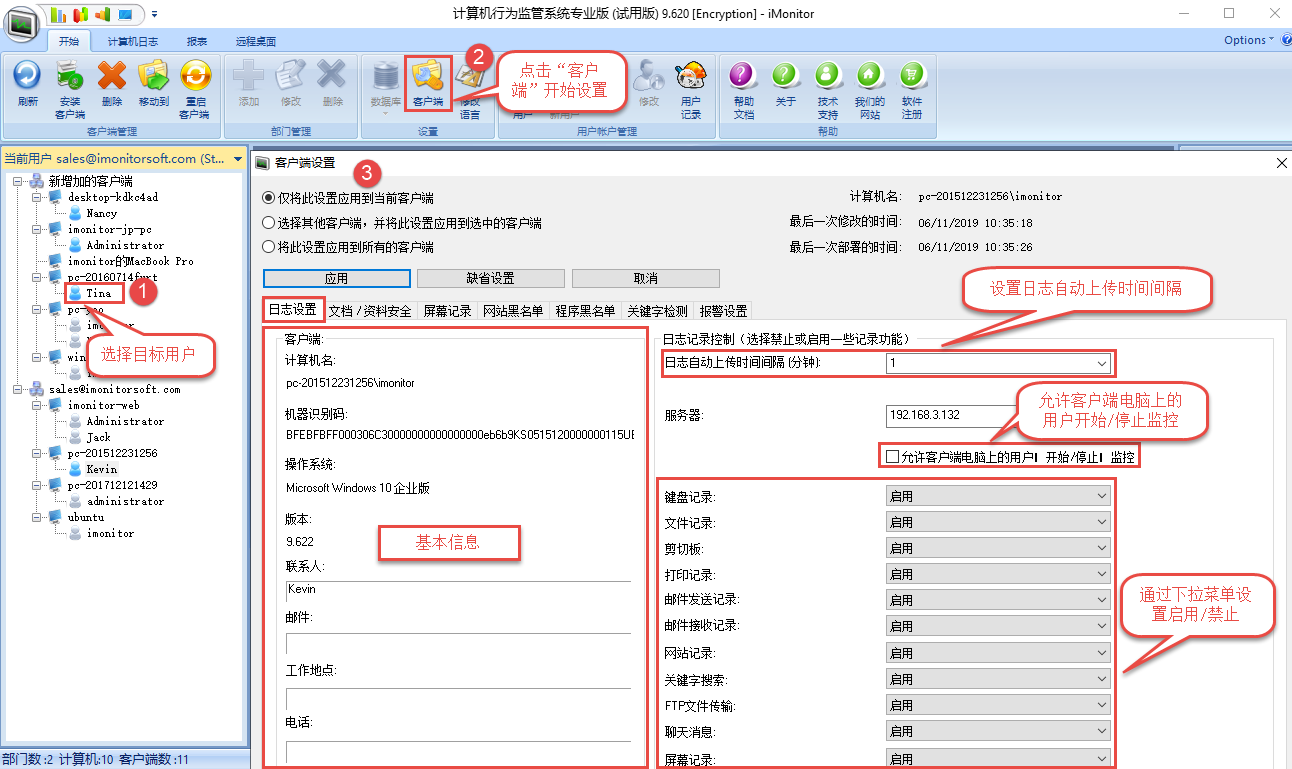Click the 软件注册 software registration icon
This screenshot has width=1292, height=769.
click(x=911, y=78)
